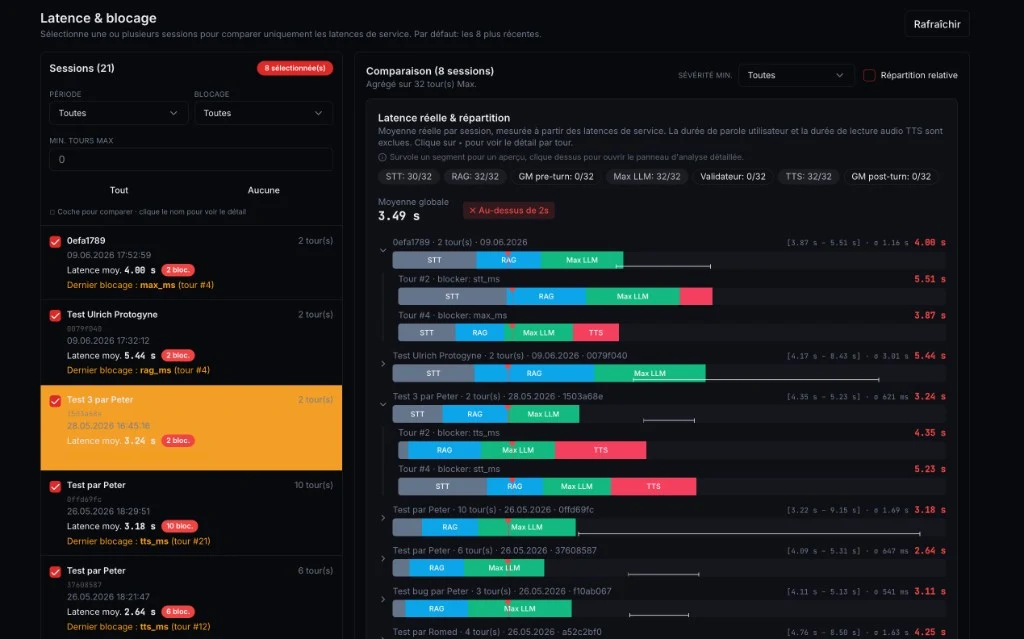Click Dernier blocage : rag_ms (tour #4)
This screenshot has height=639, width=1024.
coord(138,370)
